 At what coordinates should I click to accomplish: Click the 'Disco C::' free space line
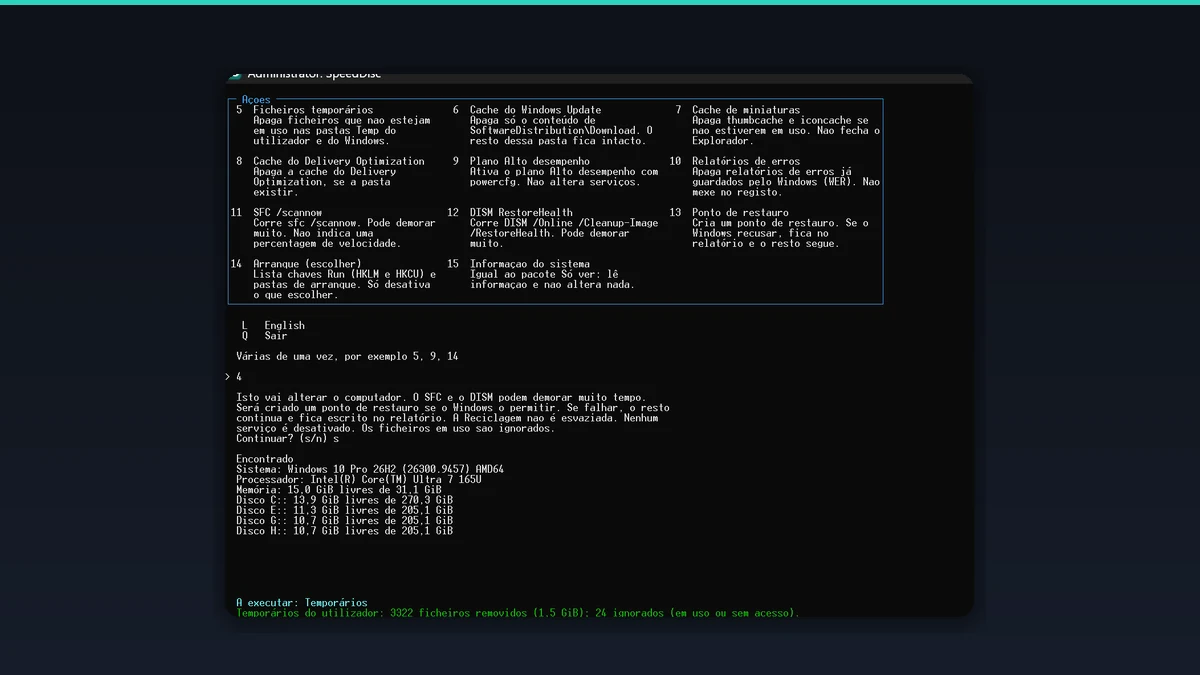tap(345, 500)
